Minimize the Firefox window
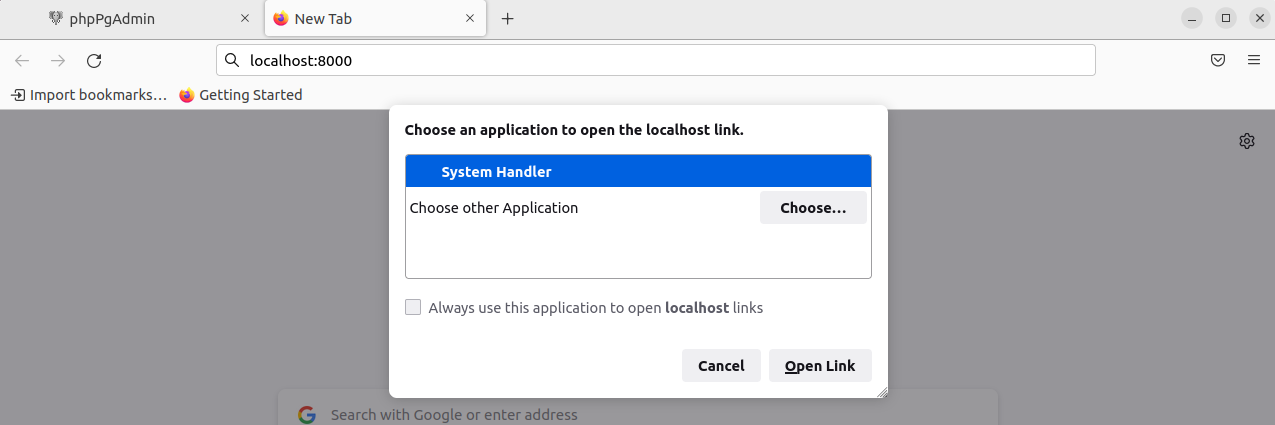1275x425 pixels. (x=1191, y=18)
